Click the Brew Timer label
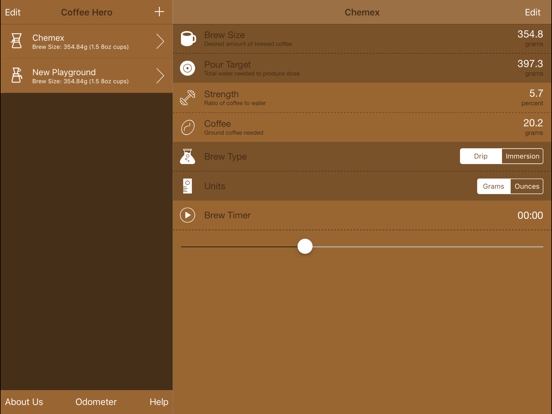Viewport: 552px width, 414px height. 227,215
